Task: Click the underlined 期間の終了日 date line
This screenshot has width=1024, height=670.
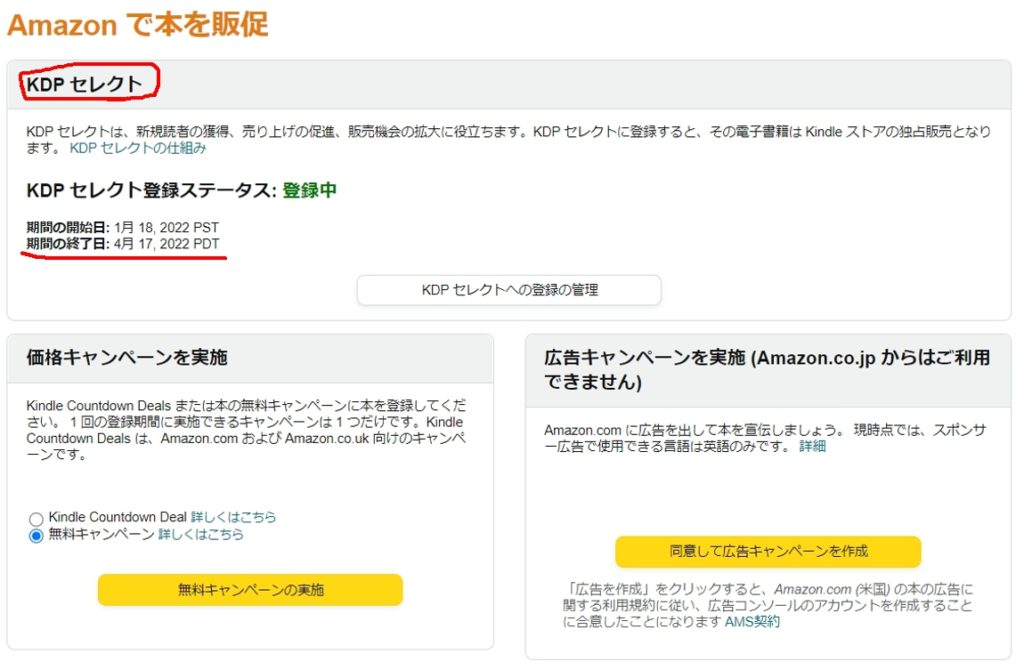Action: click(123, 244)
